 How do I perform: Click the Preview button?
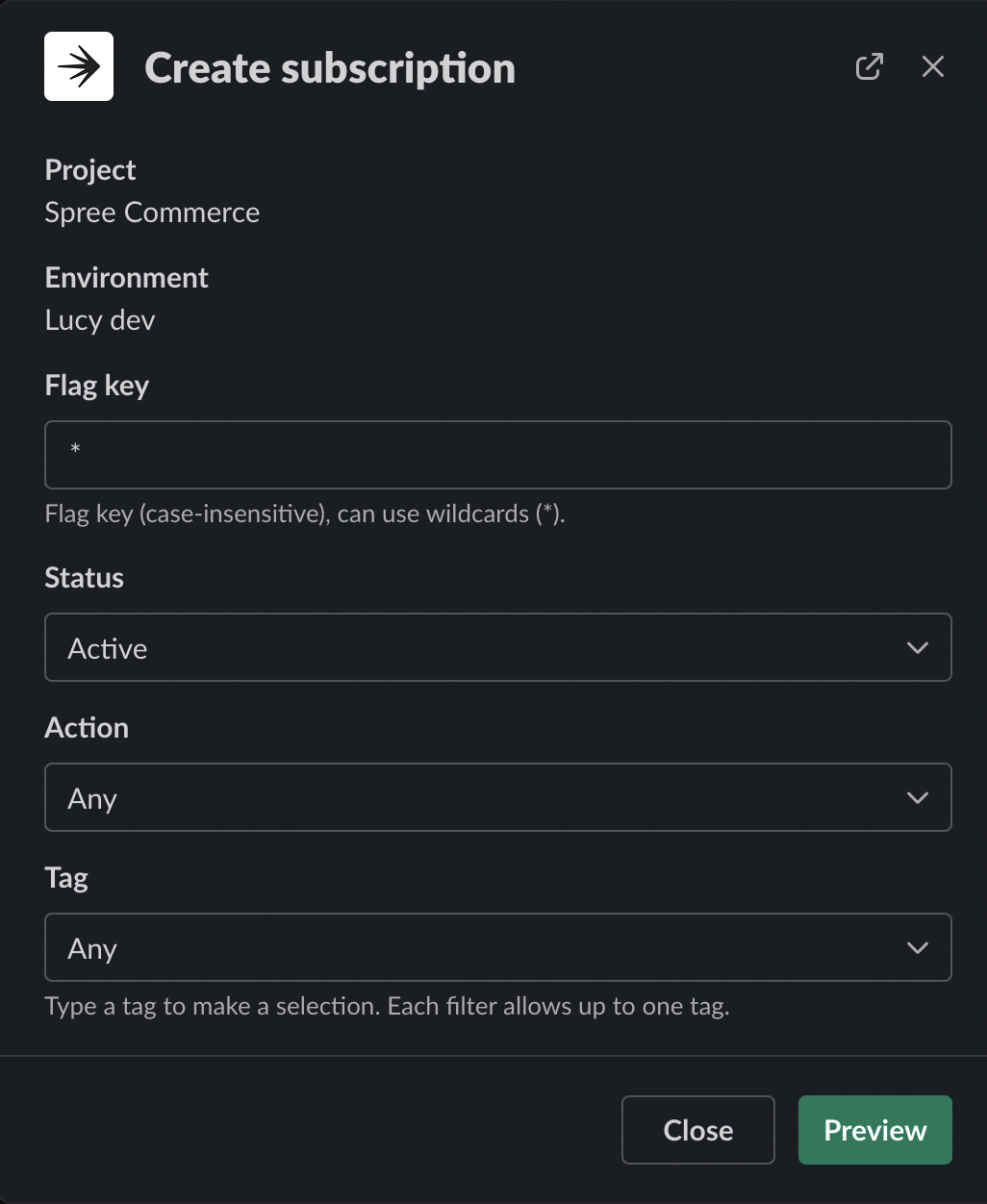pos(873,1130)
